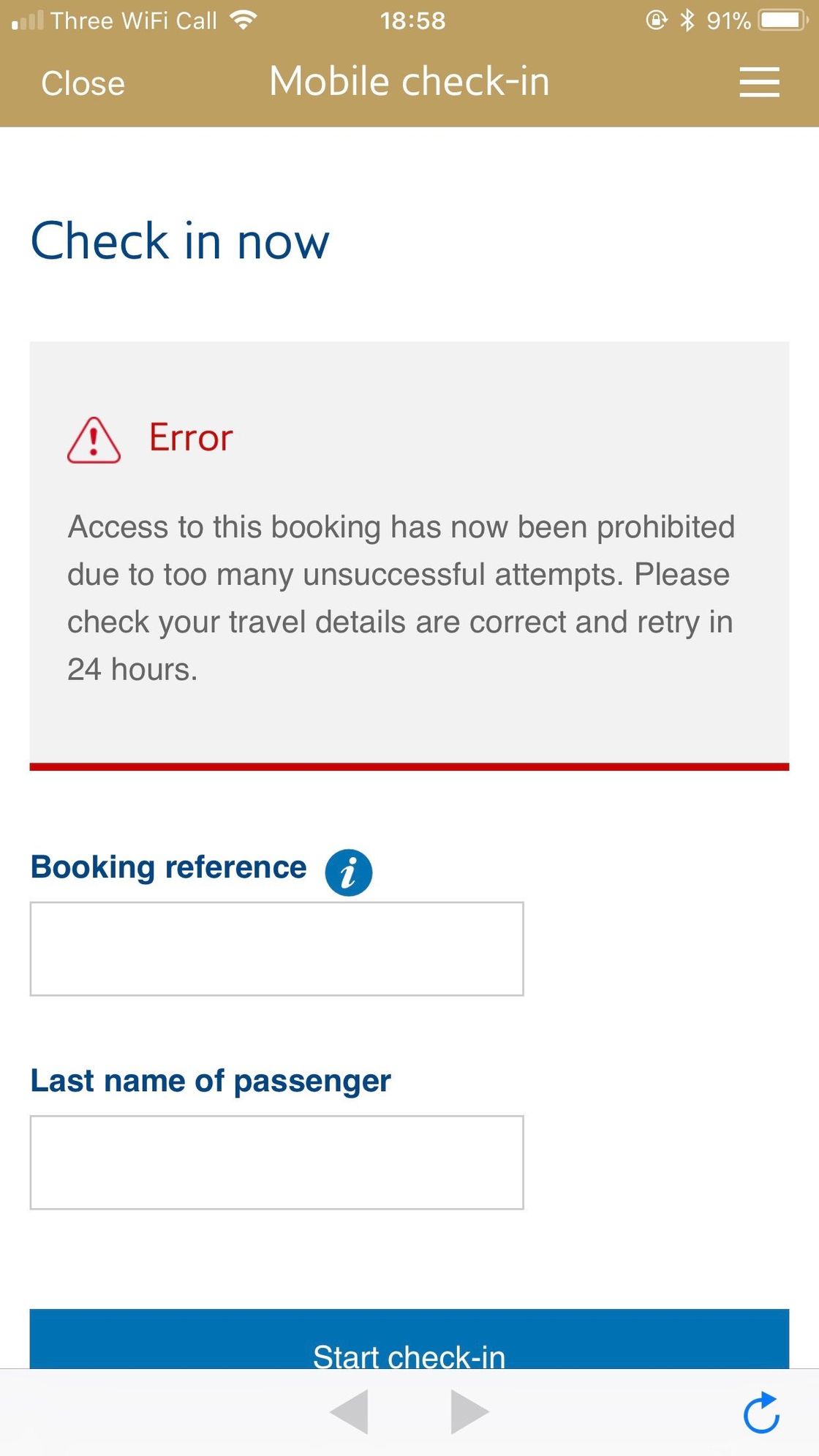Go forward with the right arrow
Screen dimensions: 819x1456
click(469, 1411)
